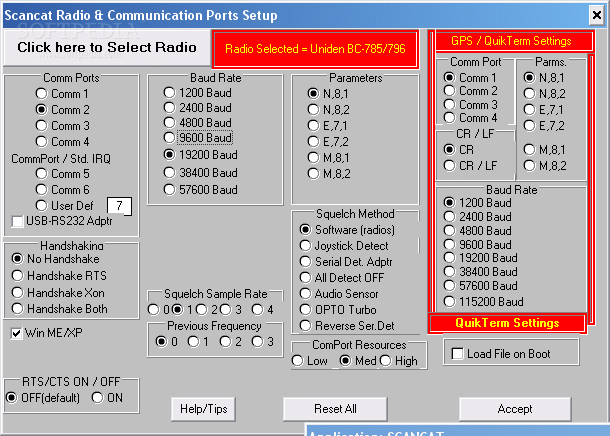Screen dimensions: 610x436
Task: Toggle the Win ME/XP checkbox
Action: pyautogui.click(x=47, y=333)
